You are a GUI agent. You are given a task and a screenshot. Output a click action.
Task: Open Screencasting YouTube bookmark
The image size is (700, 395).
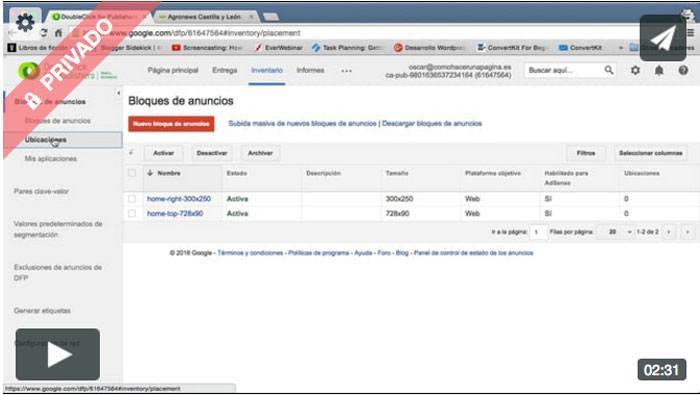point(207,47)
